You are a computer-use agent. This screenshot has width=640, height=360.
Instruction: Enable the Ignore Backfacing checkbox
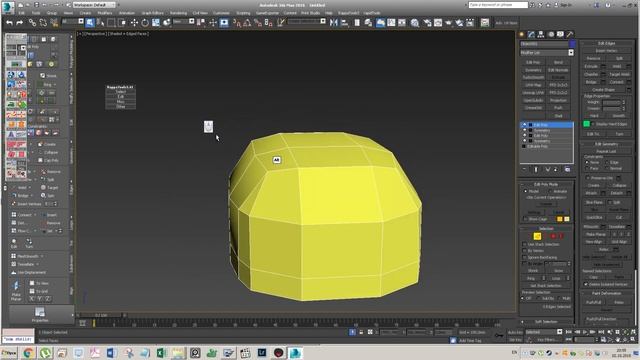tap(524, 258)
